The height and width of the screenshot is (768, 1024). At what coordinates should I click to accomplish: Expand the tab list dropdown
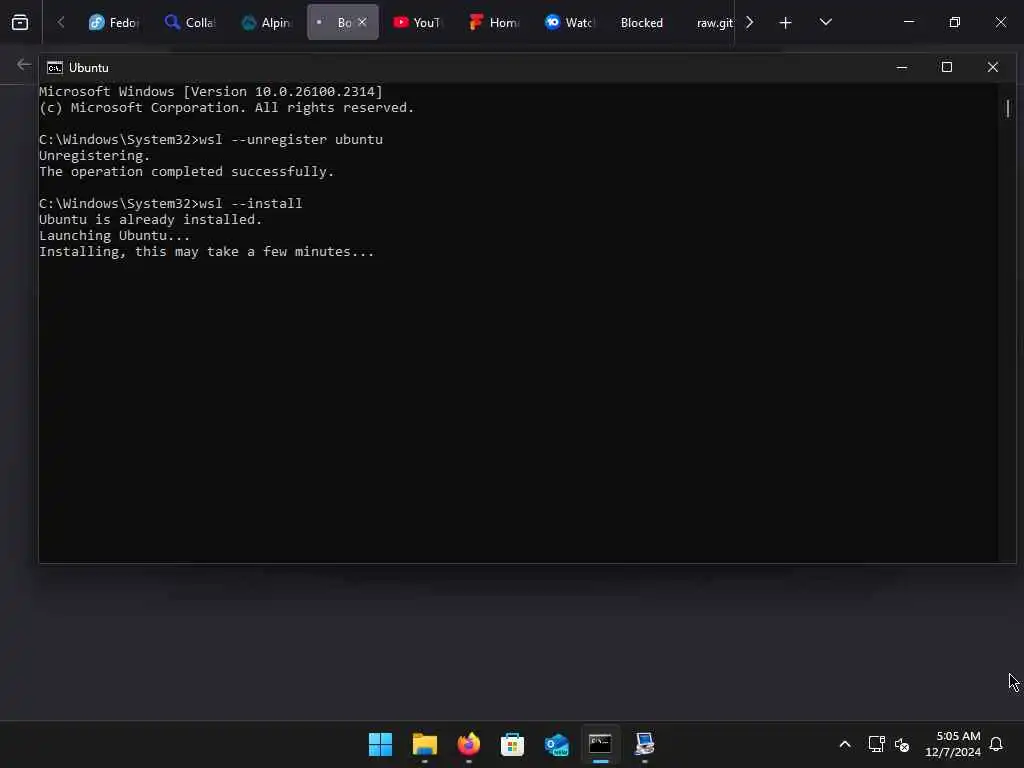point(825,22)
